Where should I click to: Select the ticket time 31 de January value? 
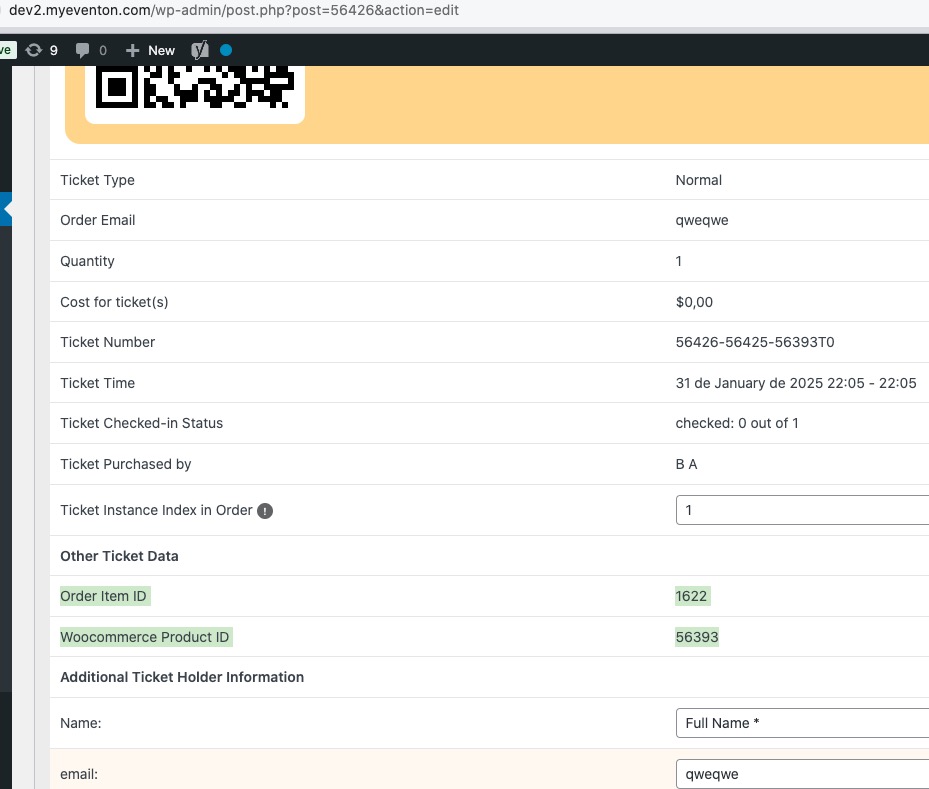click(x=796, y=383)
